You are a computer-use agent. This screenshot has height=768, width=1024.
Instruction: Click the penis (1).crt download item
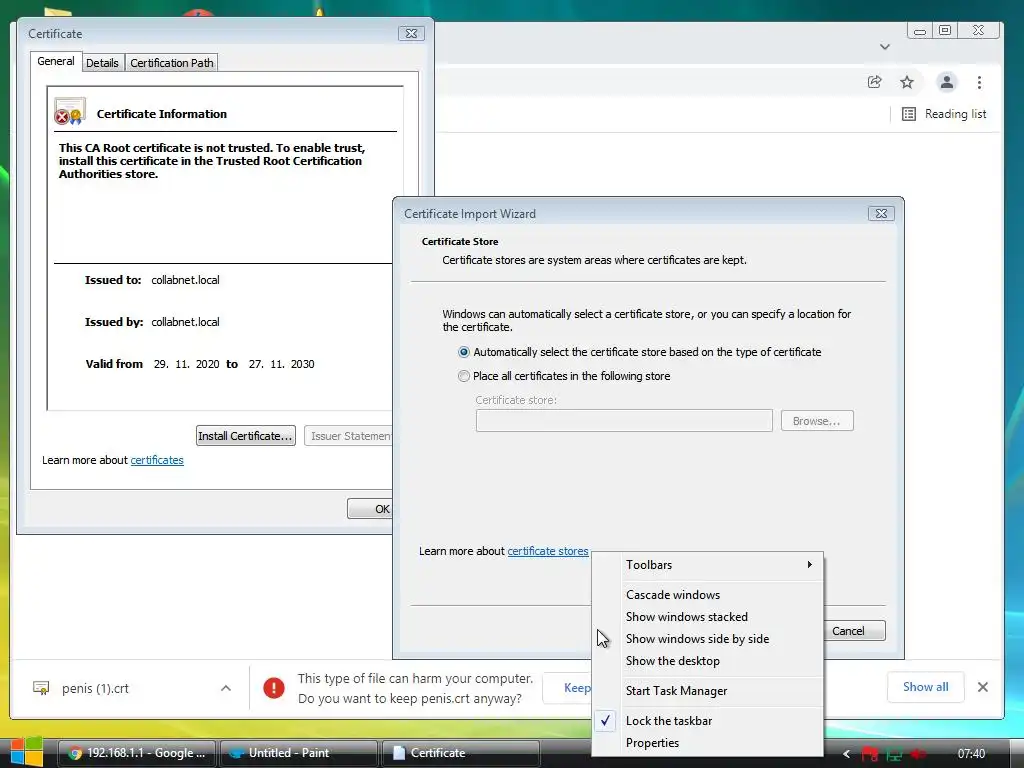(x=95, y=688)
